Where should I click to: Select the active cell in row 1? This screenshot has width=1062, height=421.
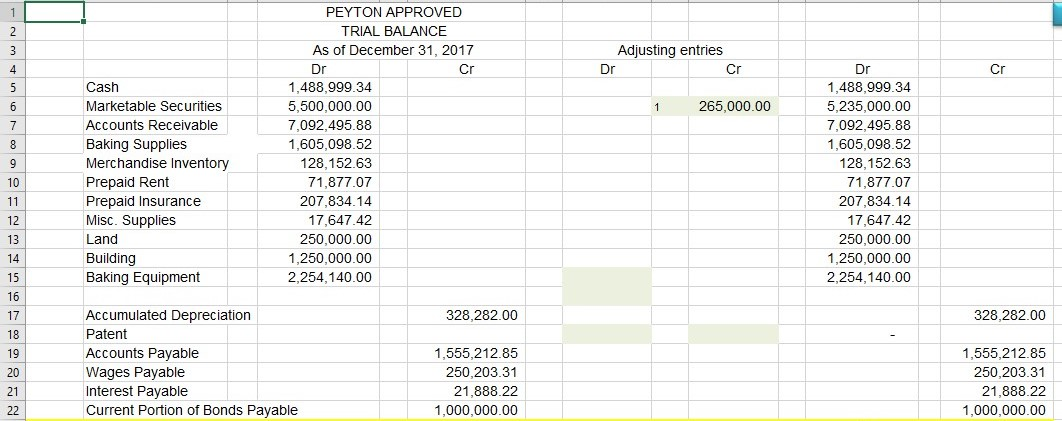pos(54,12)
